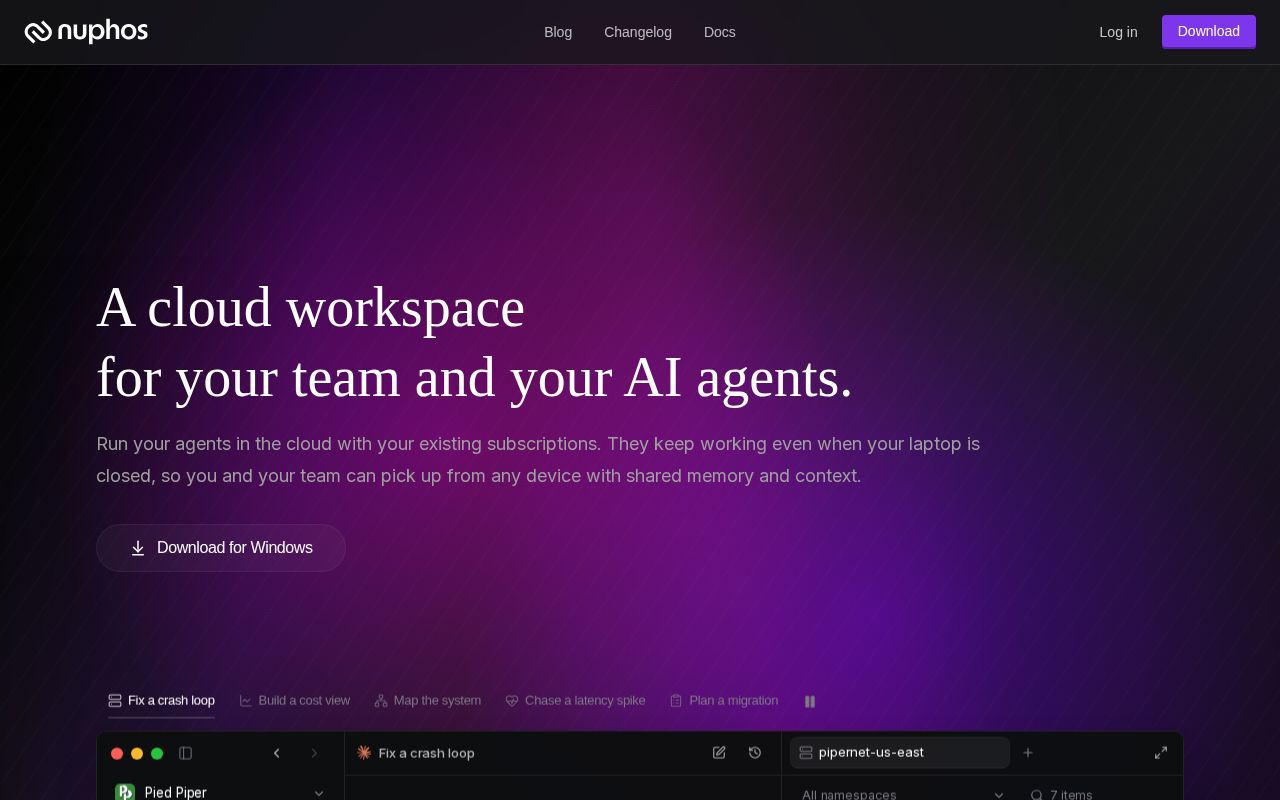1280x800 pixels.
Task: Go back with the left chevron
Action: 277,753
